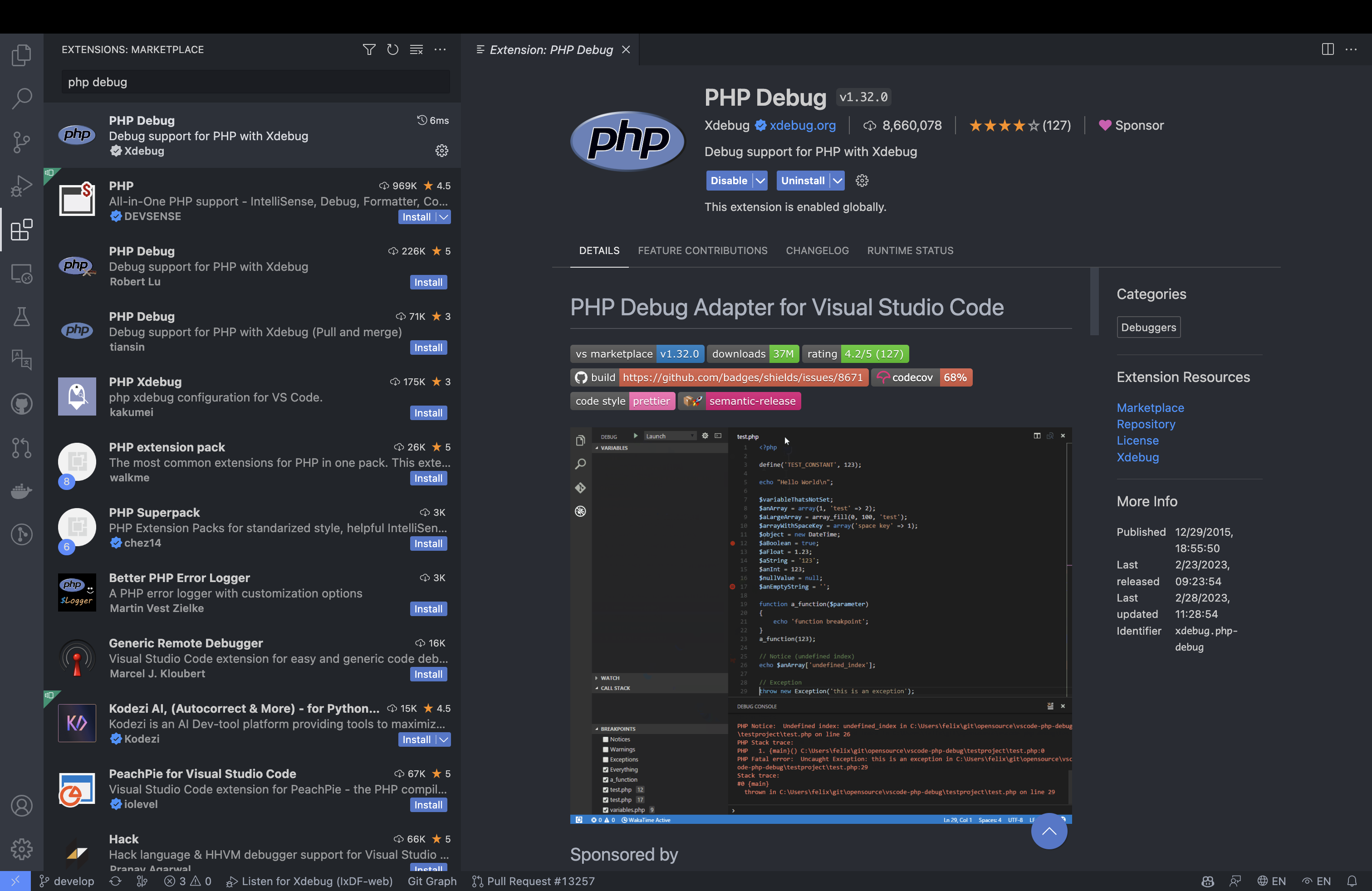Clear extensions search results icon
The height and width of the screenshot is (891, 1372).
point(416,49)
